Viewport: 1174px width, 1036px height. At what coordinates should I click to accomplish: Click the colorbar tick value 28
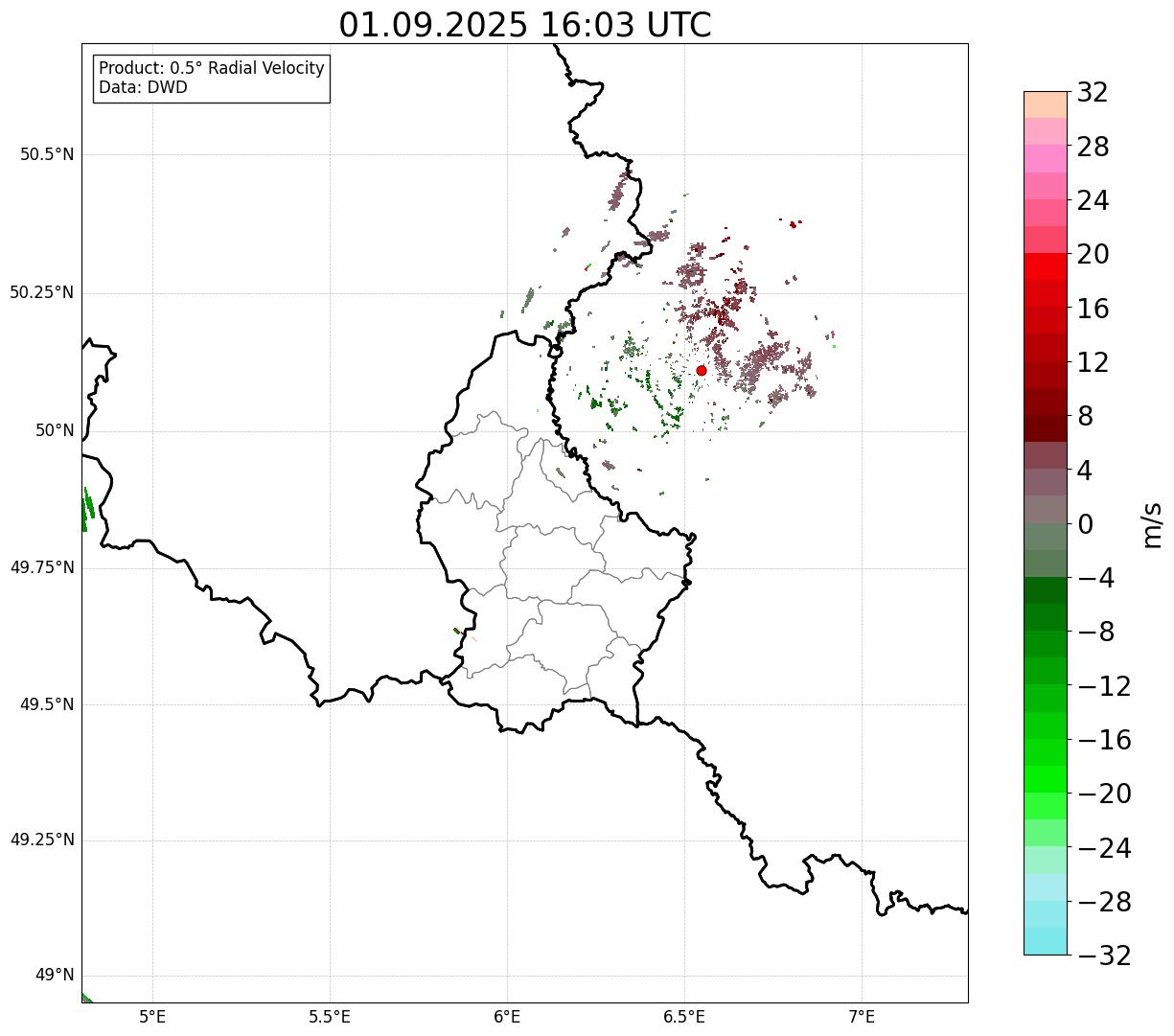[x=1093, y=147]
